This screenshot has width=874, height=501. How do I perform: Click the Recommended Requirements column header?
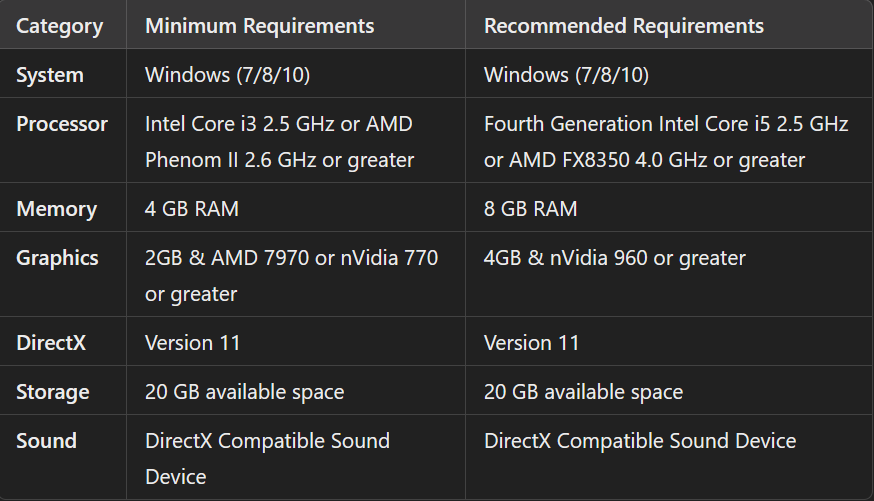click(x=623, y=26)
